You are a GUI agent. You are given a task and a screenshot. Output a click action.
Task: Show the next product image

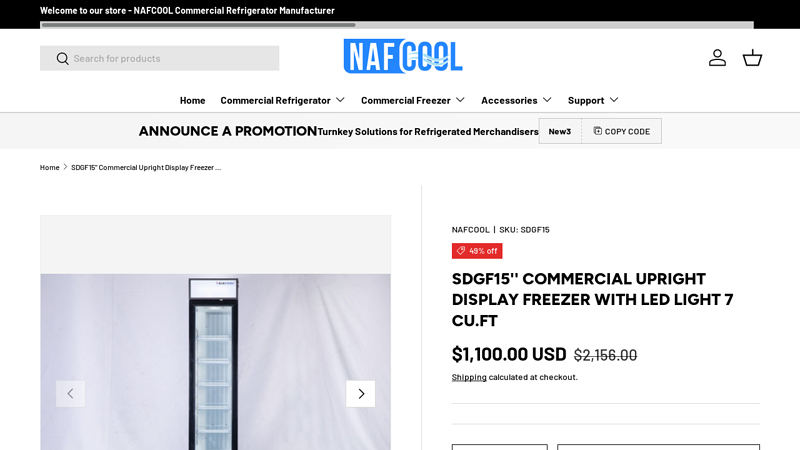click(360, 393)
